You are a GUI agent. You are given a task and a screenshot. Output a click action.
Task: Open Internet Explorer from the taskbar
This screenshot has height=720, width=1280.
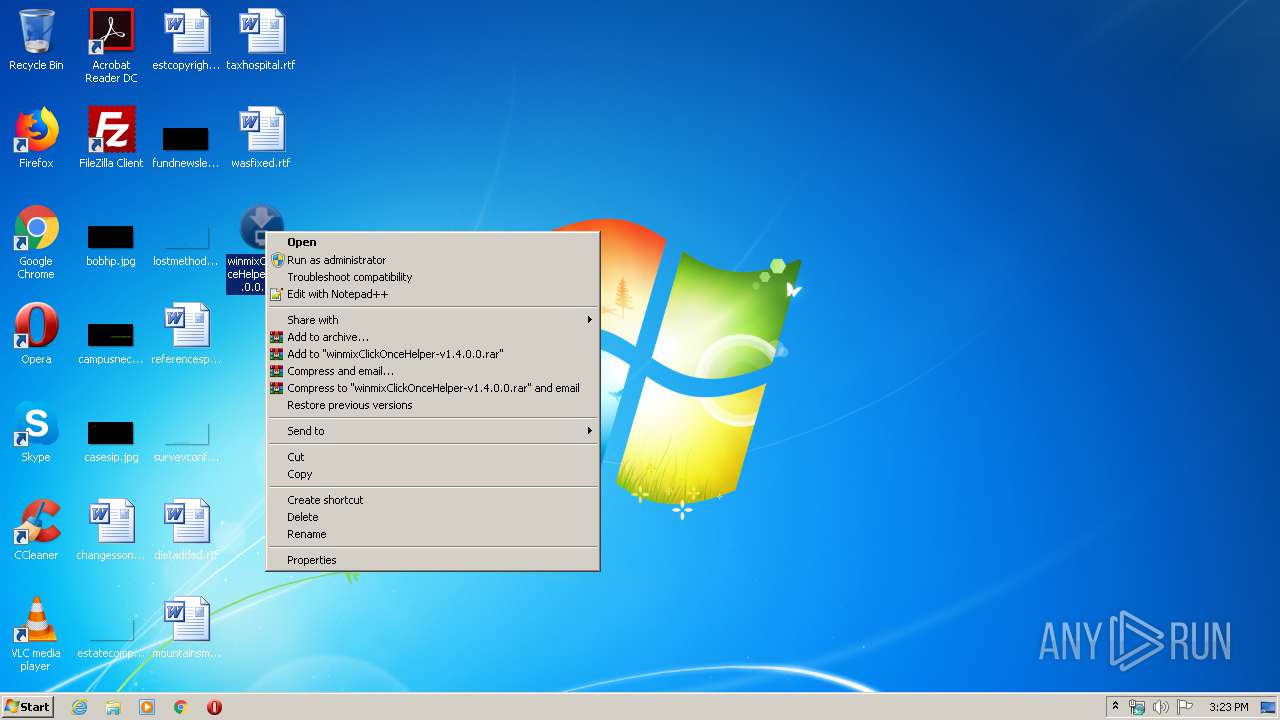click(79, 707)
